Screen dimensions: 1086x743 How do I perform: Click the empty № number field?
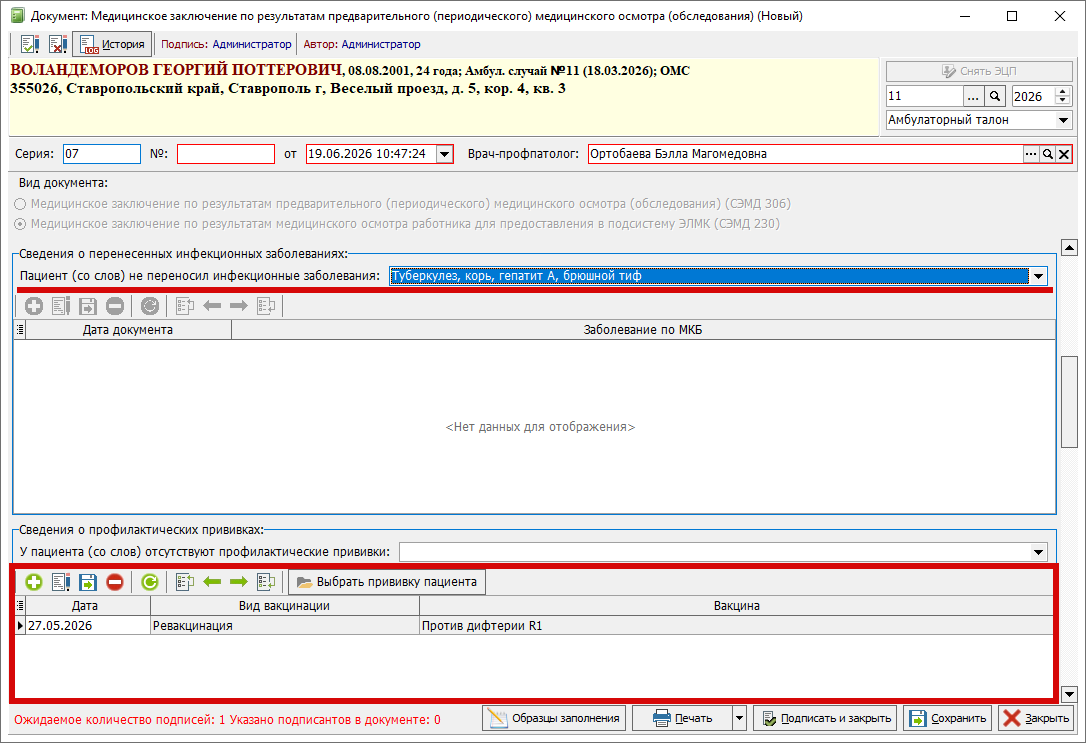pos(226,154)
